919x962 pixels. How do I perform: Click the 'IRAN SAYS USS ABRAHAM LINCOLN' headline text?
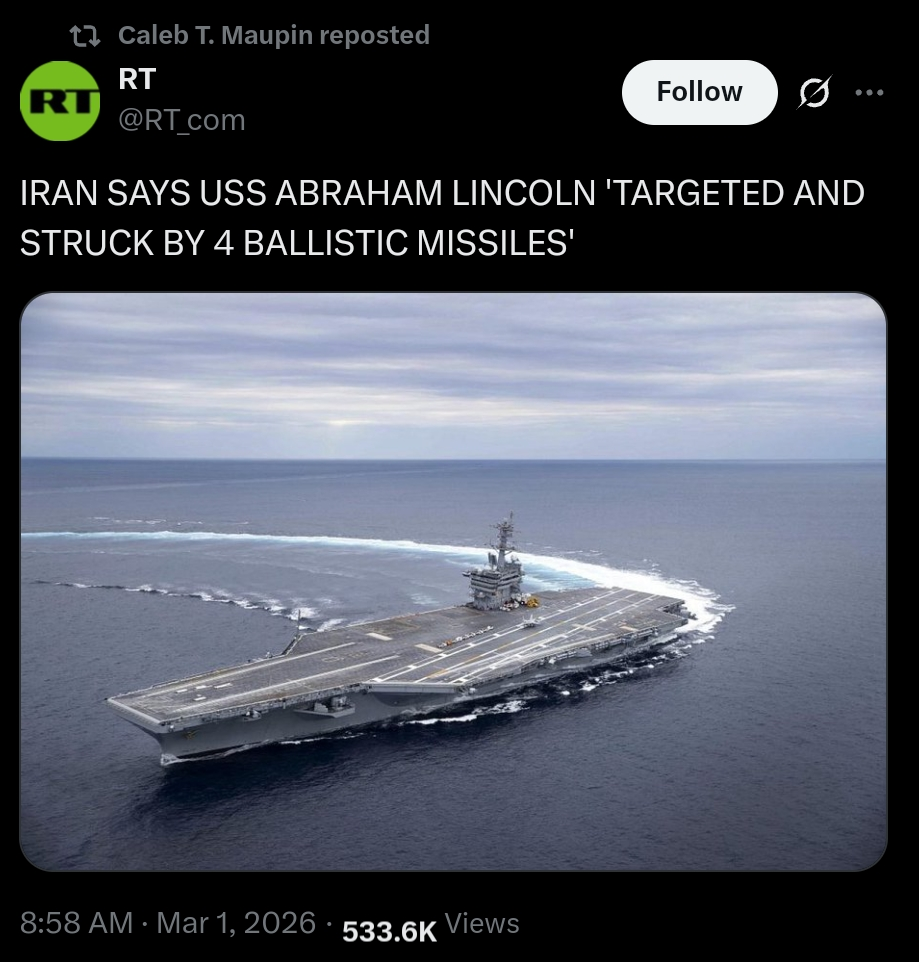click(x=307, y=193)
